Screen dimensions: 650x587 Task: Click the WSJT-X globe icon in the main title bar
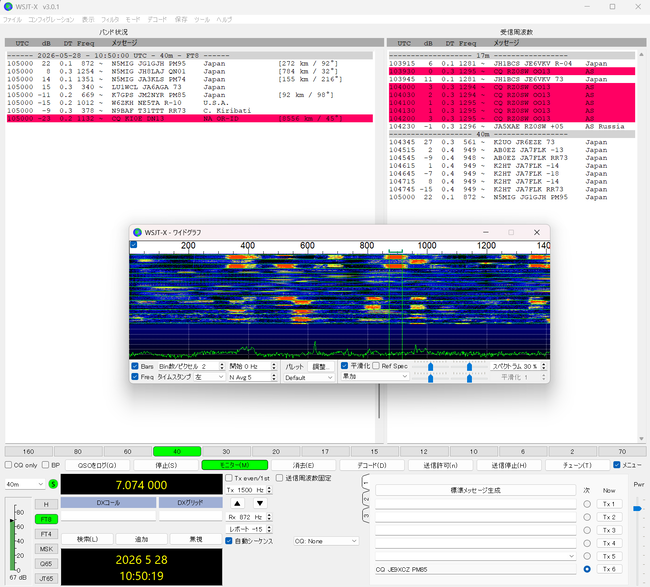pos(8,7)
